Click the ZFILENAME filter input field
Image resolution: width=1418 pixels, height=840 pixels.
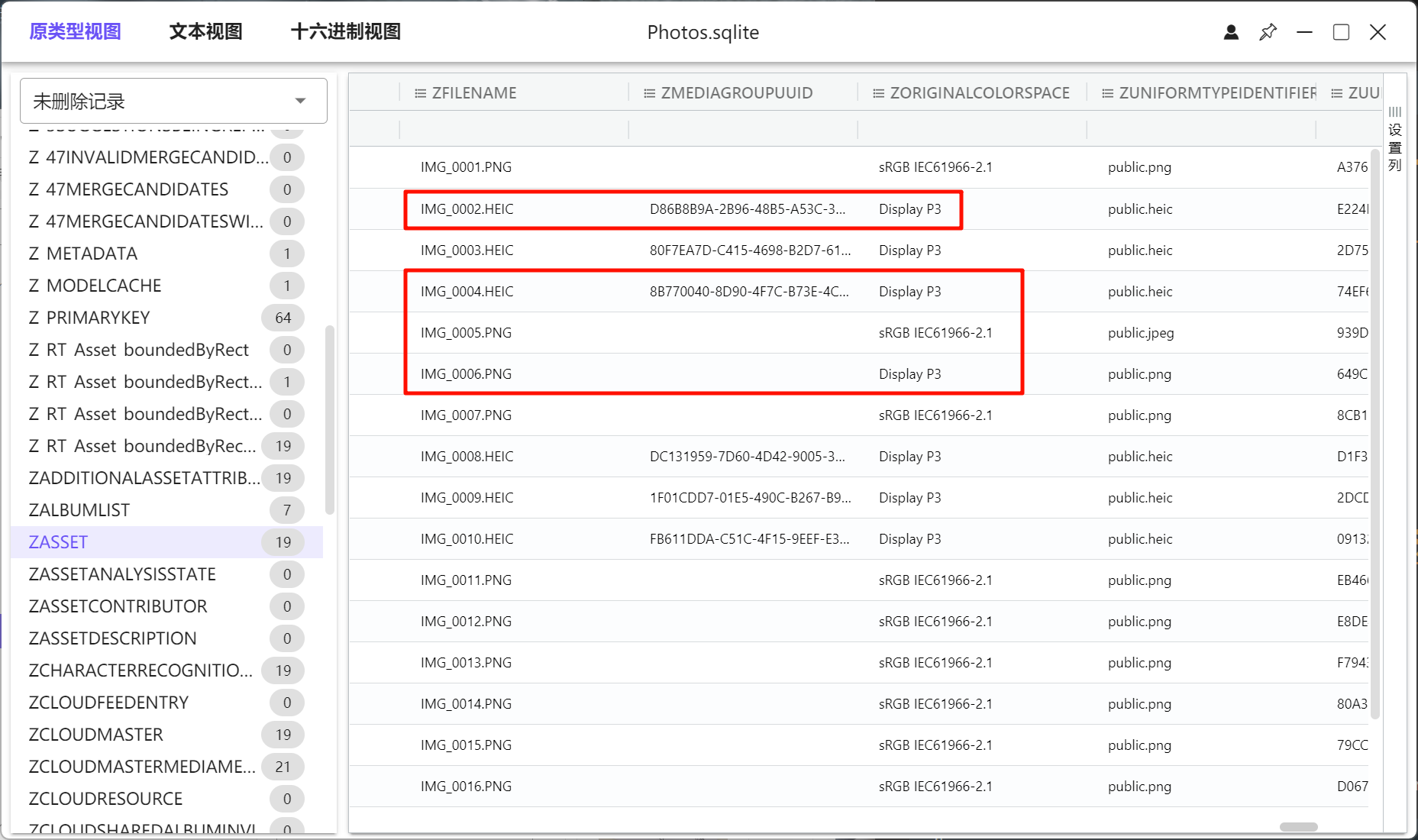(x=513, y=129)
